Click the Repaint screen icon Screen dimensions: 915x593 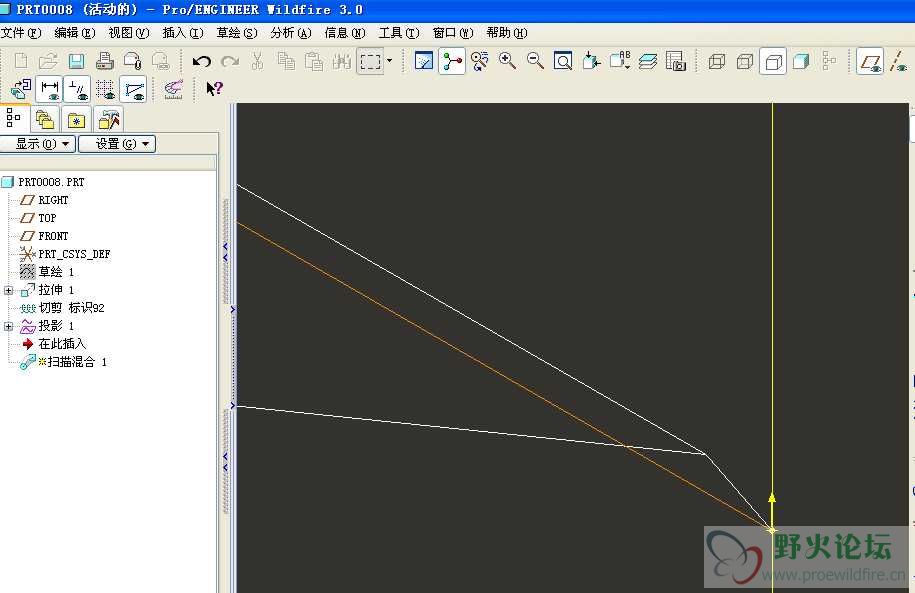(424, 61)
